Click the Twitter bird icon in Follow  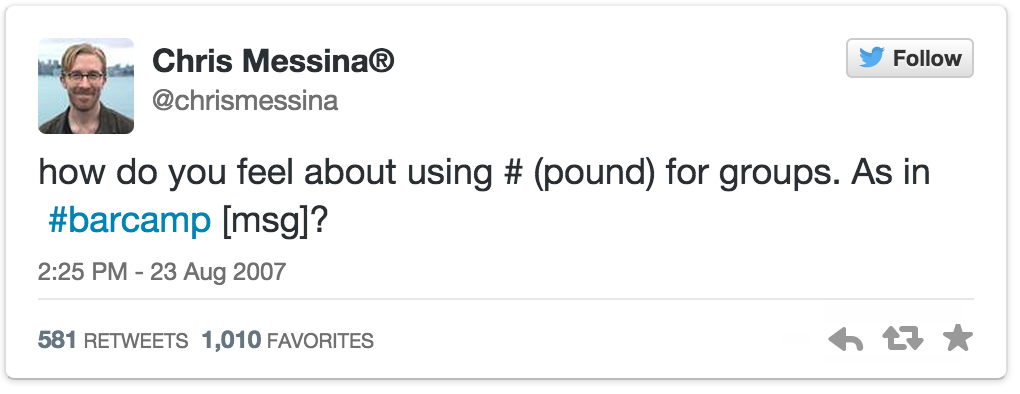[x=872, y=58]
